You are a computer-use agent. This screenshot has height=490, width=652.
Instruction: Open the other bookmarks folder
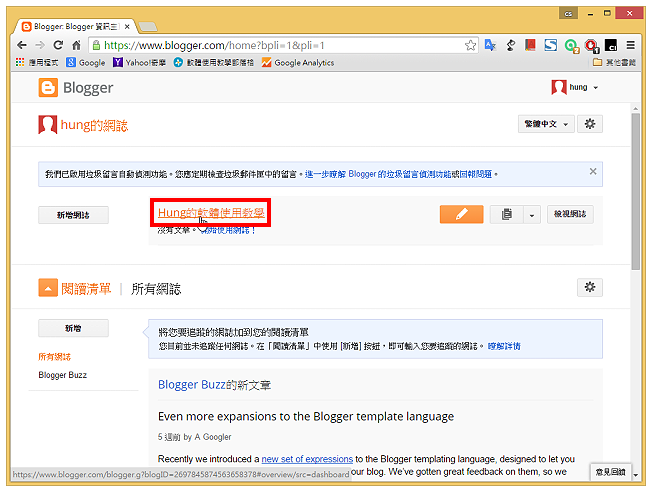[x=614, y=62]
